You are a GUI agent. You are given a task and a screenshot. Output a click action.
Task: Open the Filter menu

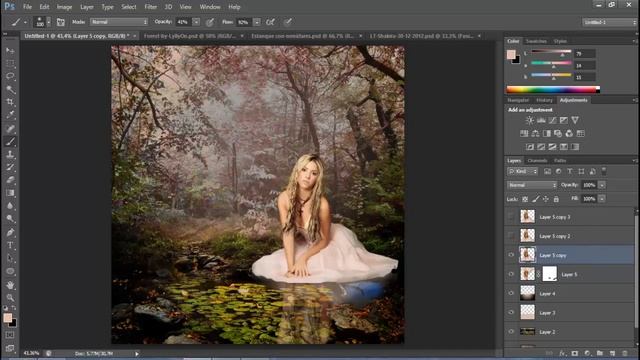[151, 7]
